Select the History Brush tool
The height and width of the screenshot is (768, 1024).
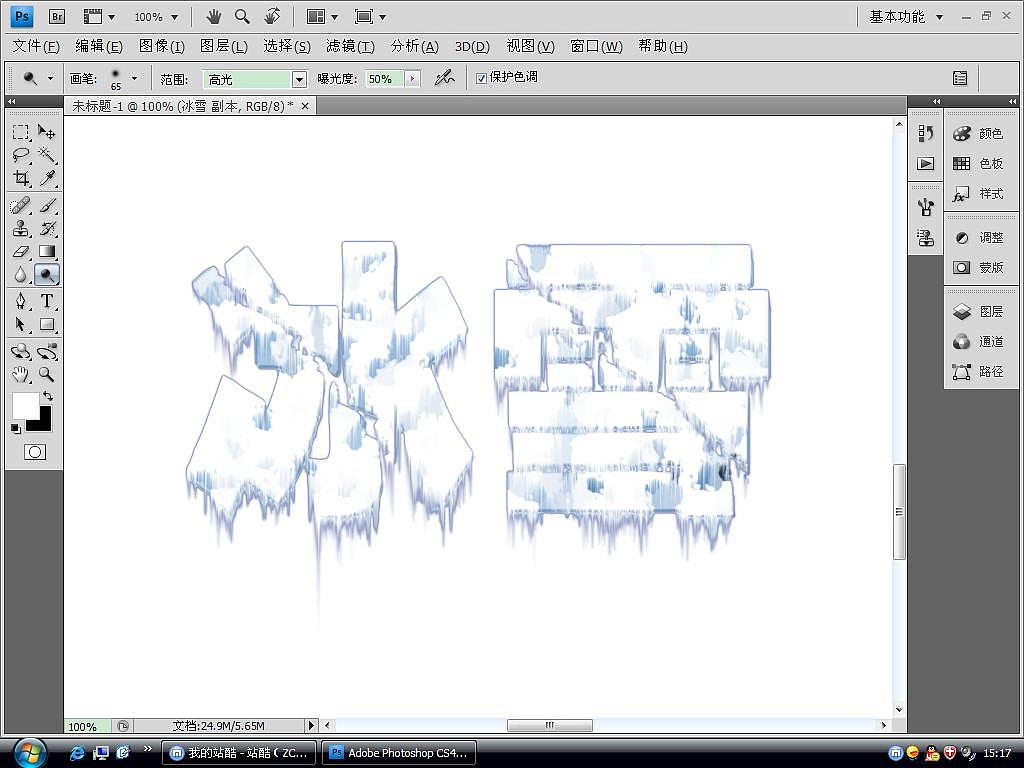[46, 229]
